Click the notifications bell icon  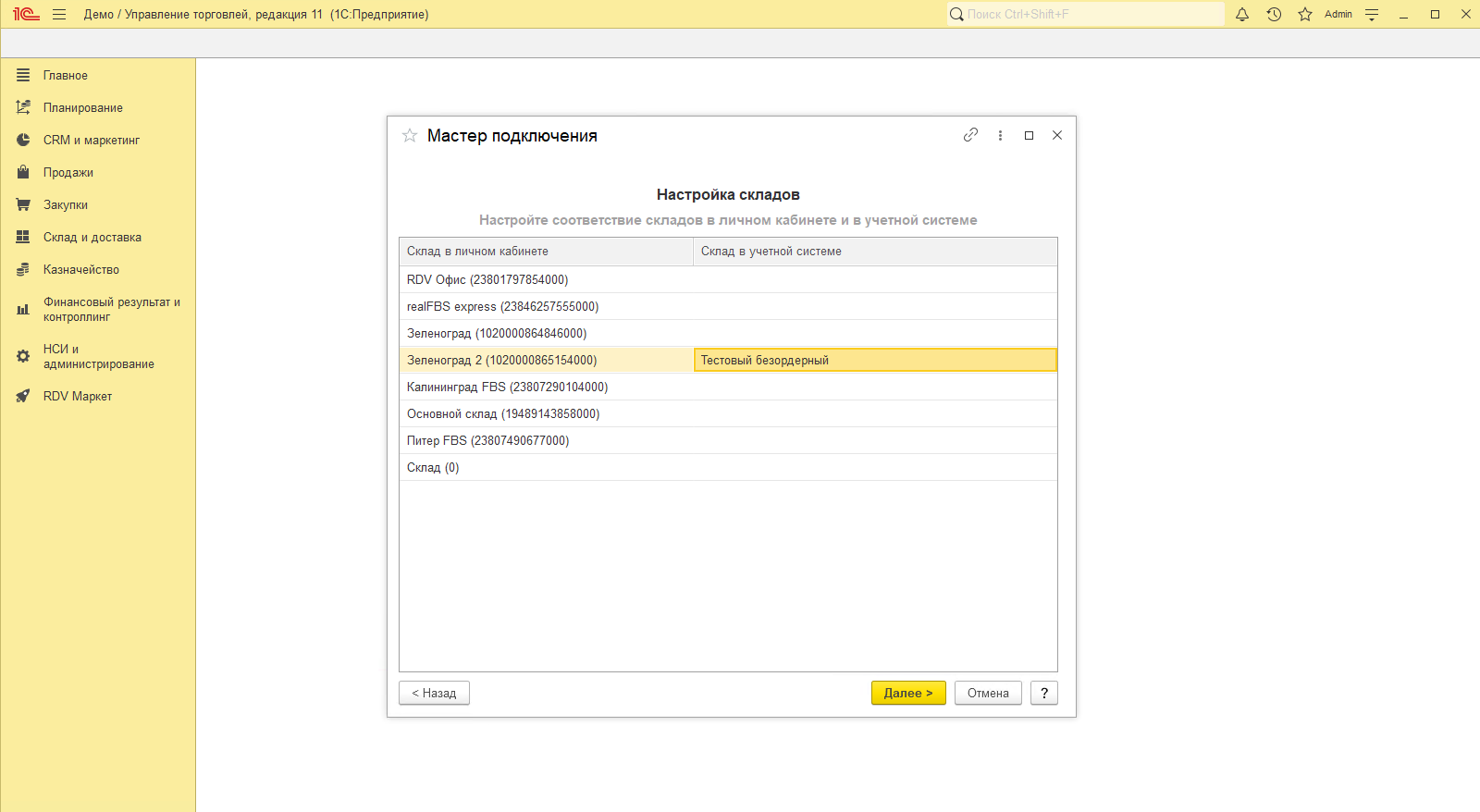point(1242,15)
